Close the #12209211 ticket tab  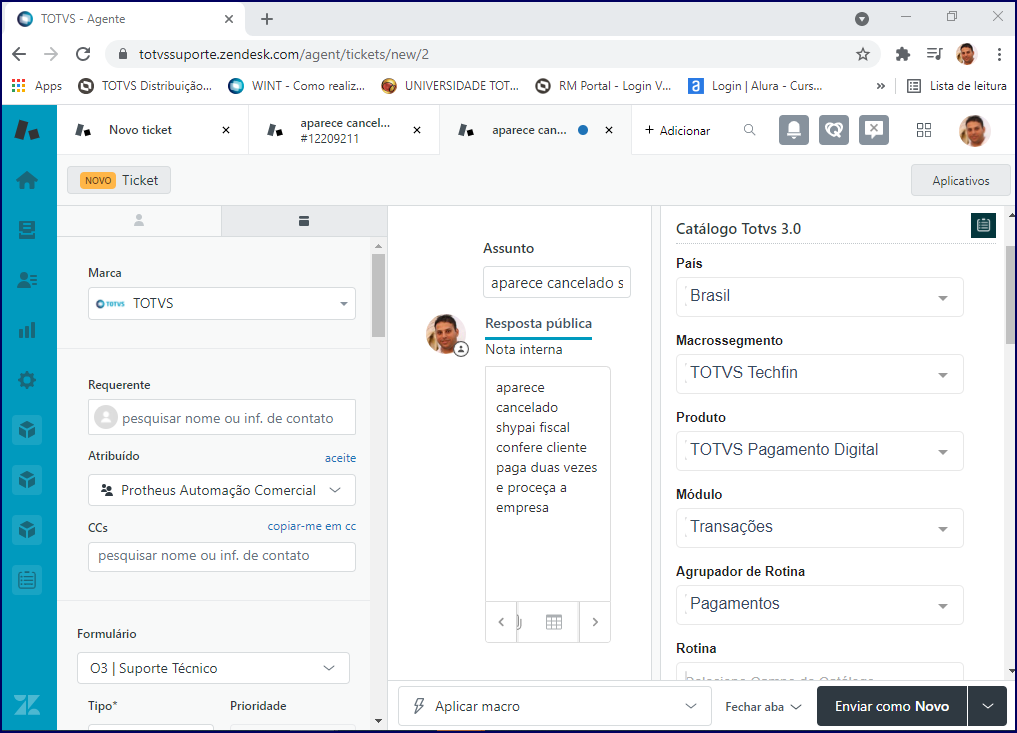[417, 130]
